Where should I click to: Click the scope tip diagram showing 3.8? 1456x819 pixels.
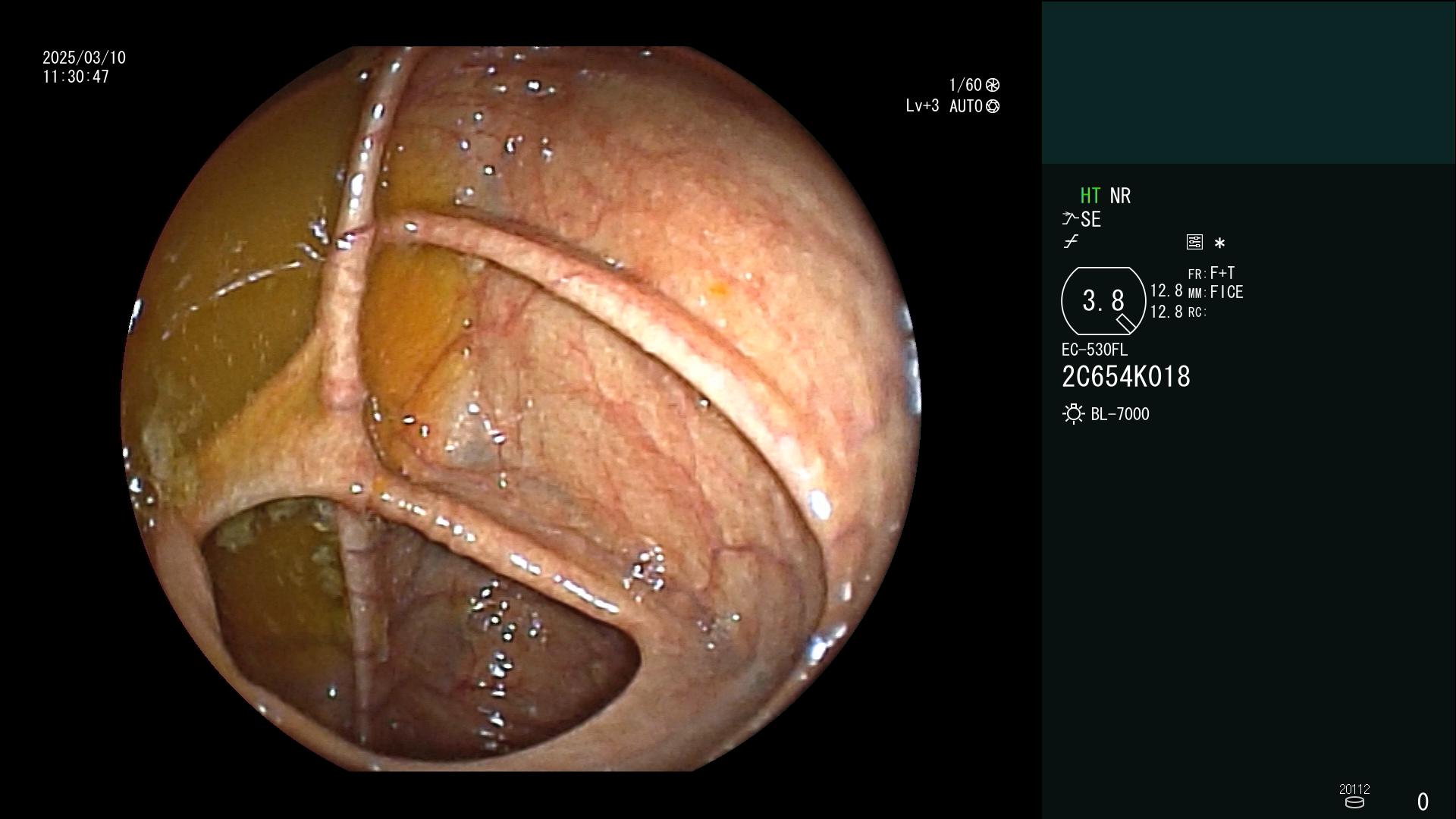[x=1103, y=301]
